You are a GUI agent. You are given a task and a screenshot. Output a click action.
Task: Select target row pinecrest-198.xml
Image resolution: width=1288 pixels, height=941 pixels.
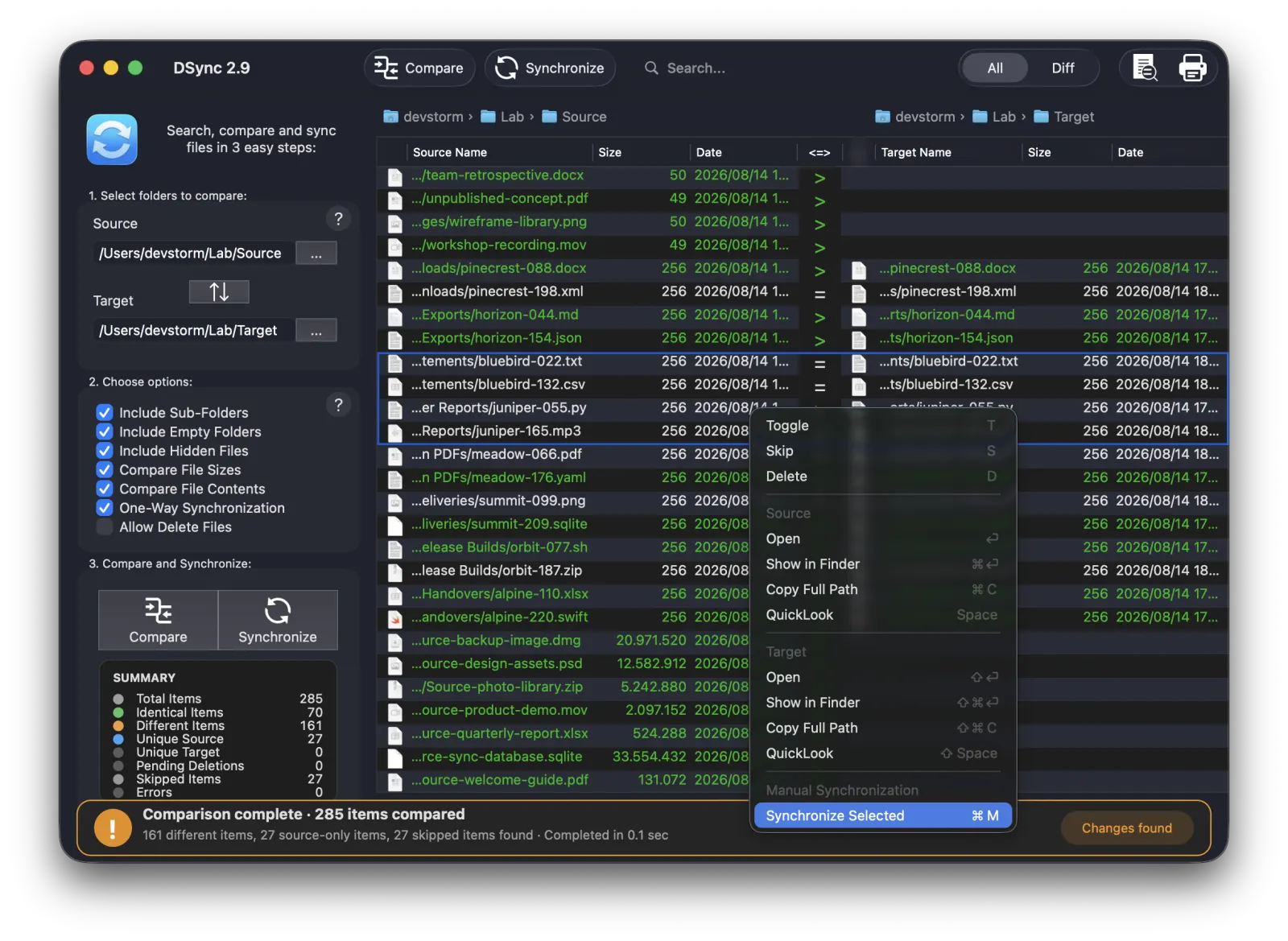pyautogui.click(x=1035, y=291)
